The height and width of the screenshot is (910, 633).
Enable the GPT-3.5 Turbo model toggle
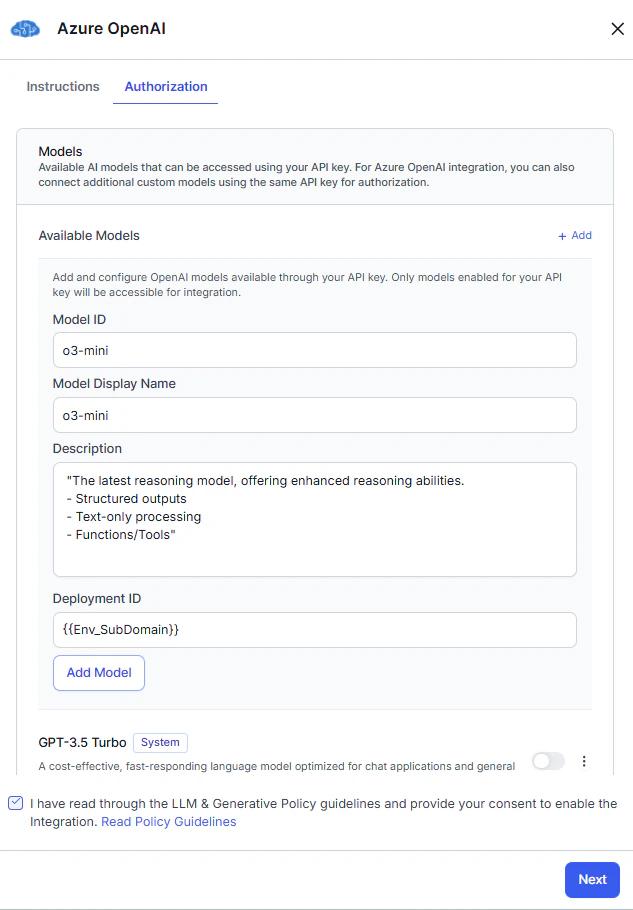click(x=547, y=761)
